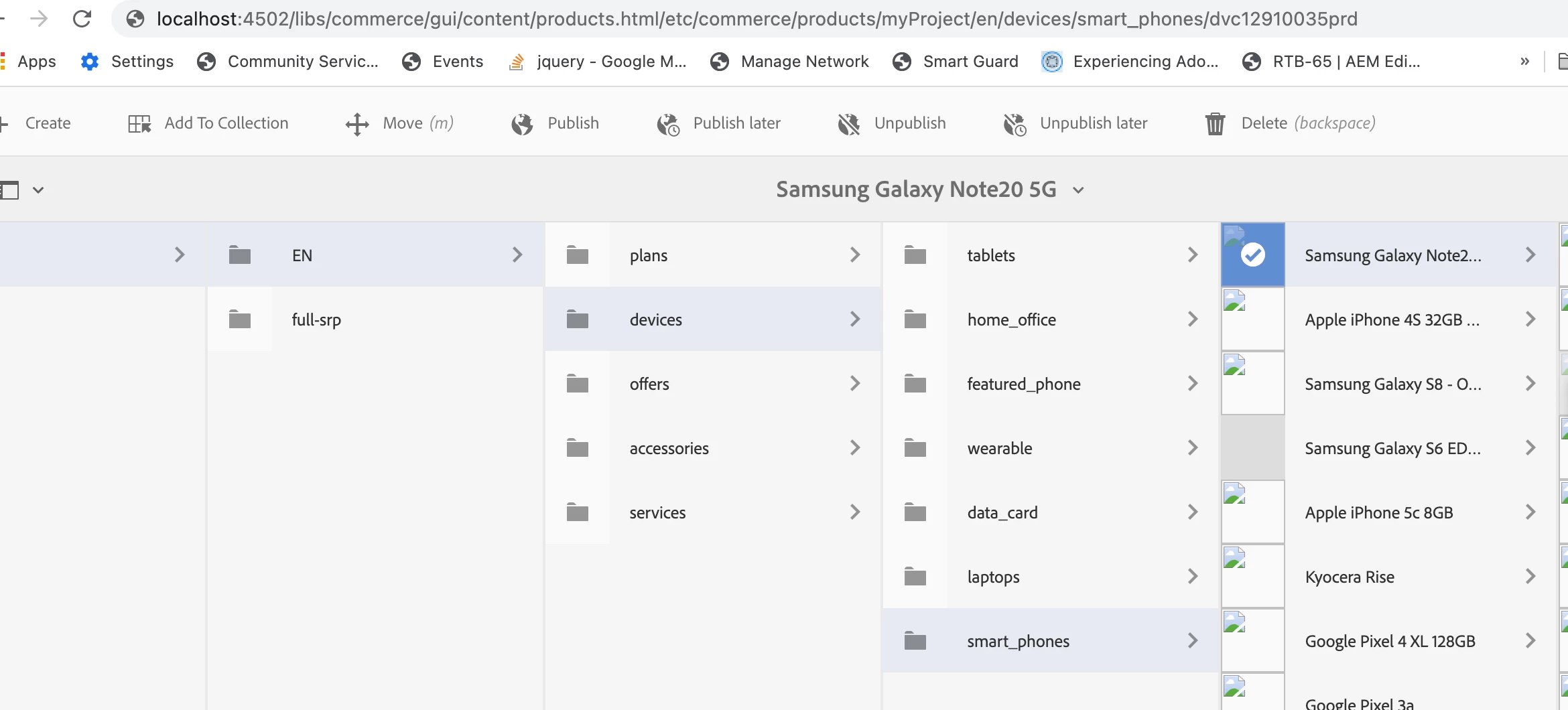Click forward navigation arrow in browser
The image size is (1568, 710).
pos(39,19)
